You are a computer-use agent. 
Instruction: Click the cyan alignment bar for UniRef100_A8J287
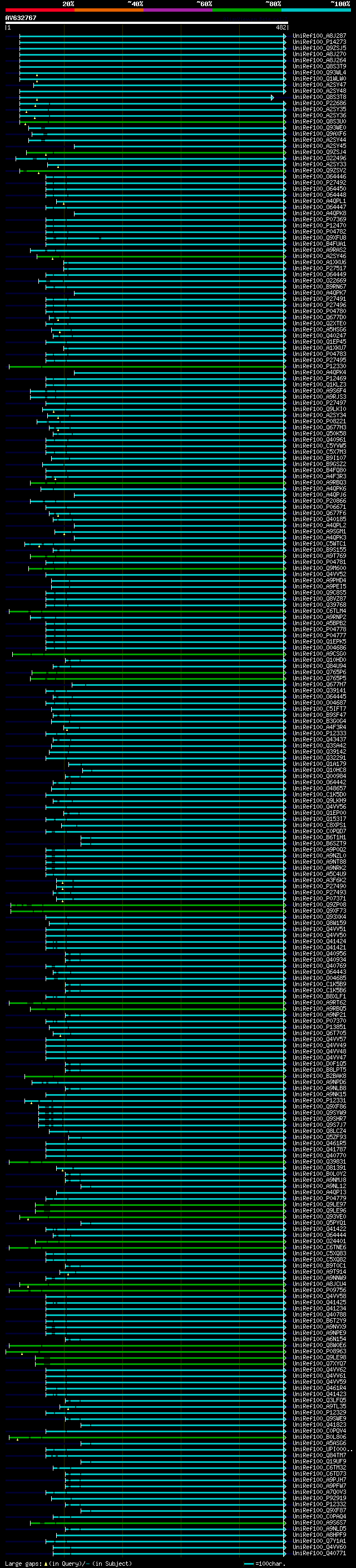click(153, 36)
